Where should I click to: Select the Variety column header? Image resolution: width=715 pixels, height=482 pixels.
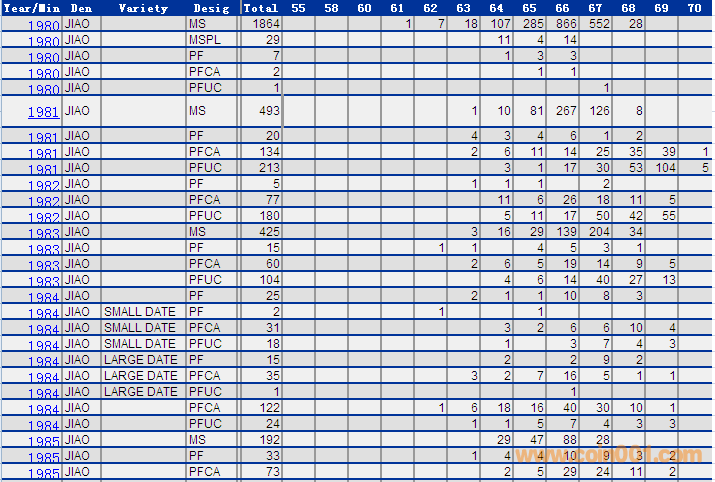point(143,8)
